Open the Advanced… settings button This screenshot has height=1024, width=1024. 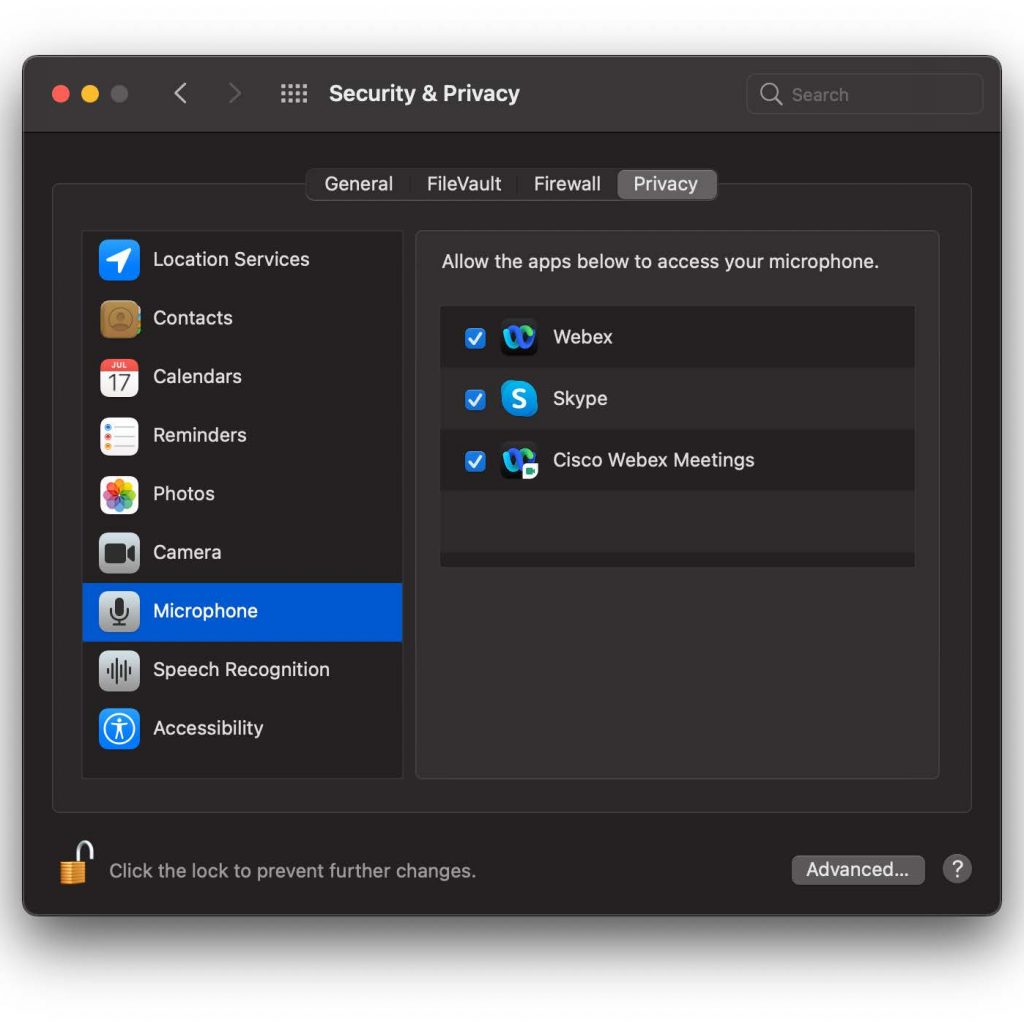click(x=857, y=870)
